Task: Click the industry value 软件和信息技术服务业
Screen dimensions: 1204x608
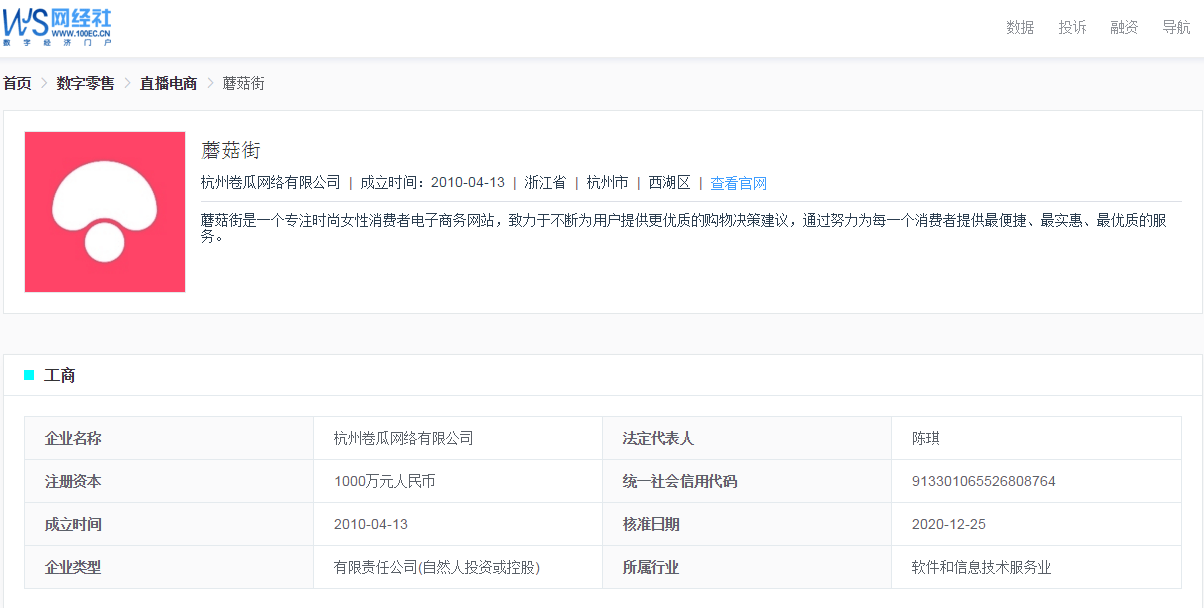Action: click(980, 567)
